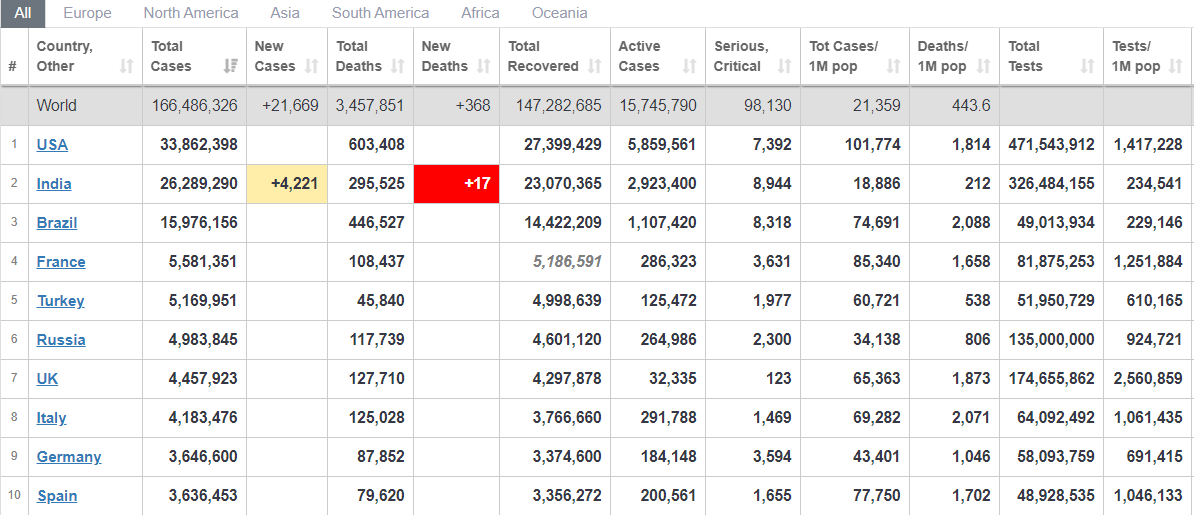Screen dimensions: 1194x515
Task: Open the USA country link
Action: click(52, 145)
